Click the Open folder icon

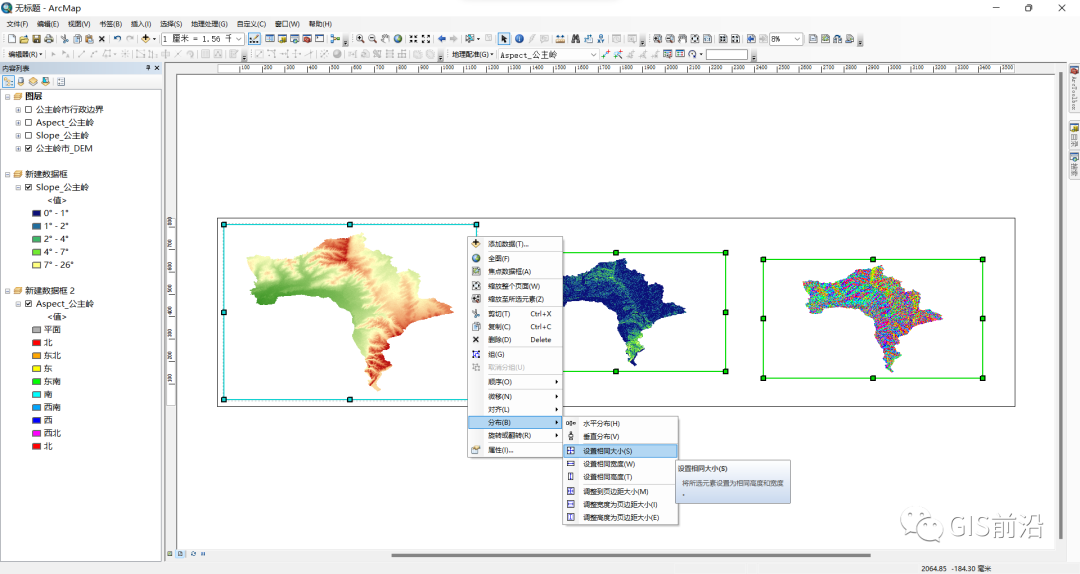tap(24, 39)
